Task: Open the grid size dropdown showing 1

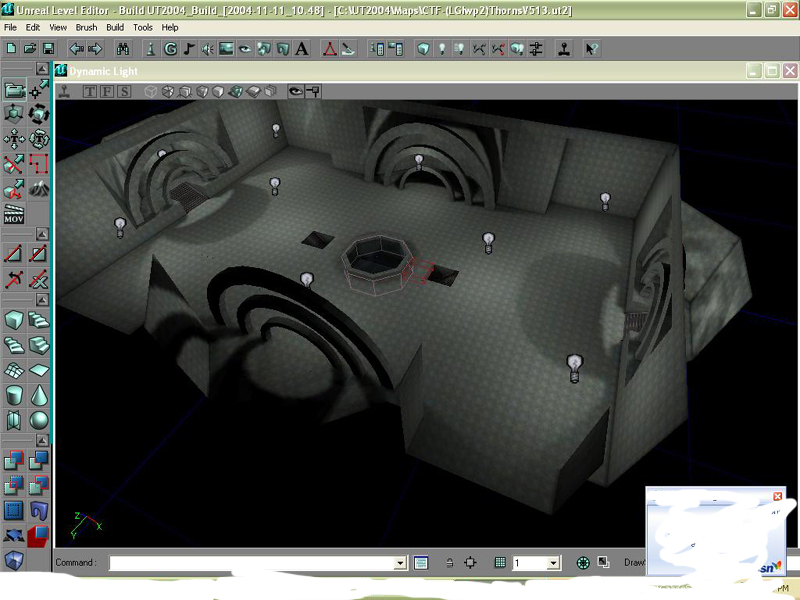Action: tap(555, 563)
